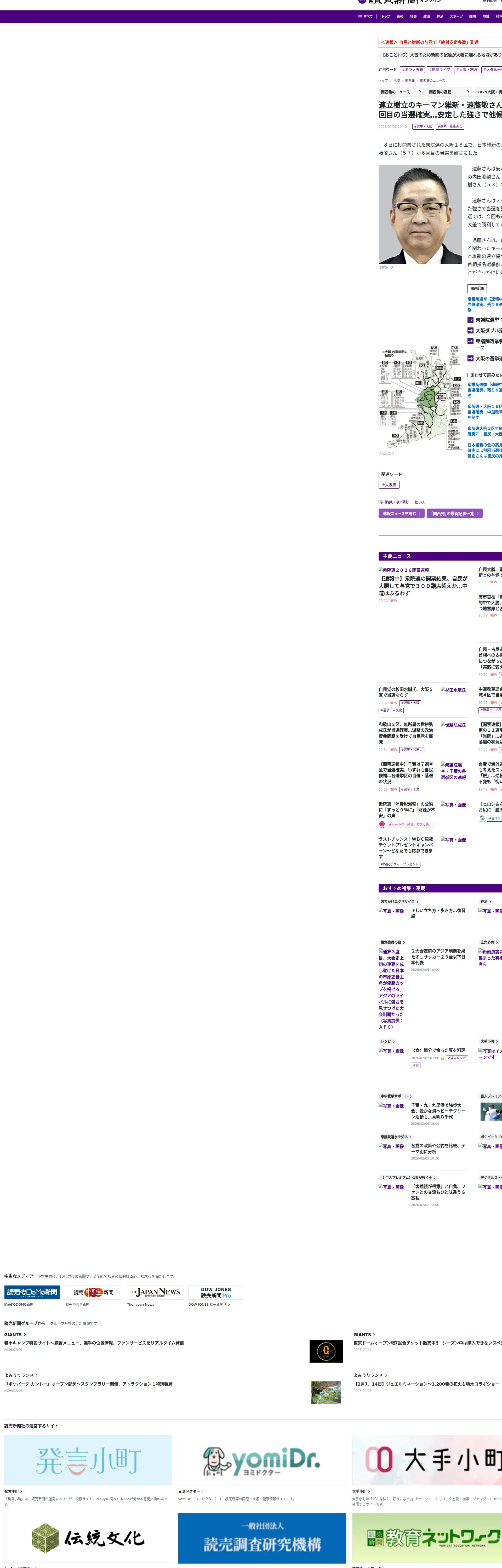Click the #選挙・和歌山 tag
Viewport: 502px width, 1568px height.
pyautogui.click(x=412, y=750)
